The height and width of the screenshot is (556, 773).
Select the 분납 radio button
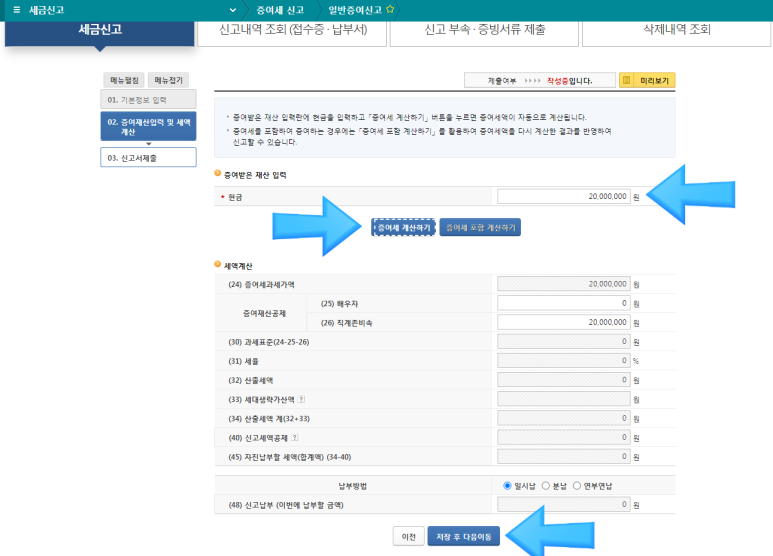click(546, 486)
